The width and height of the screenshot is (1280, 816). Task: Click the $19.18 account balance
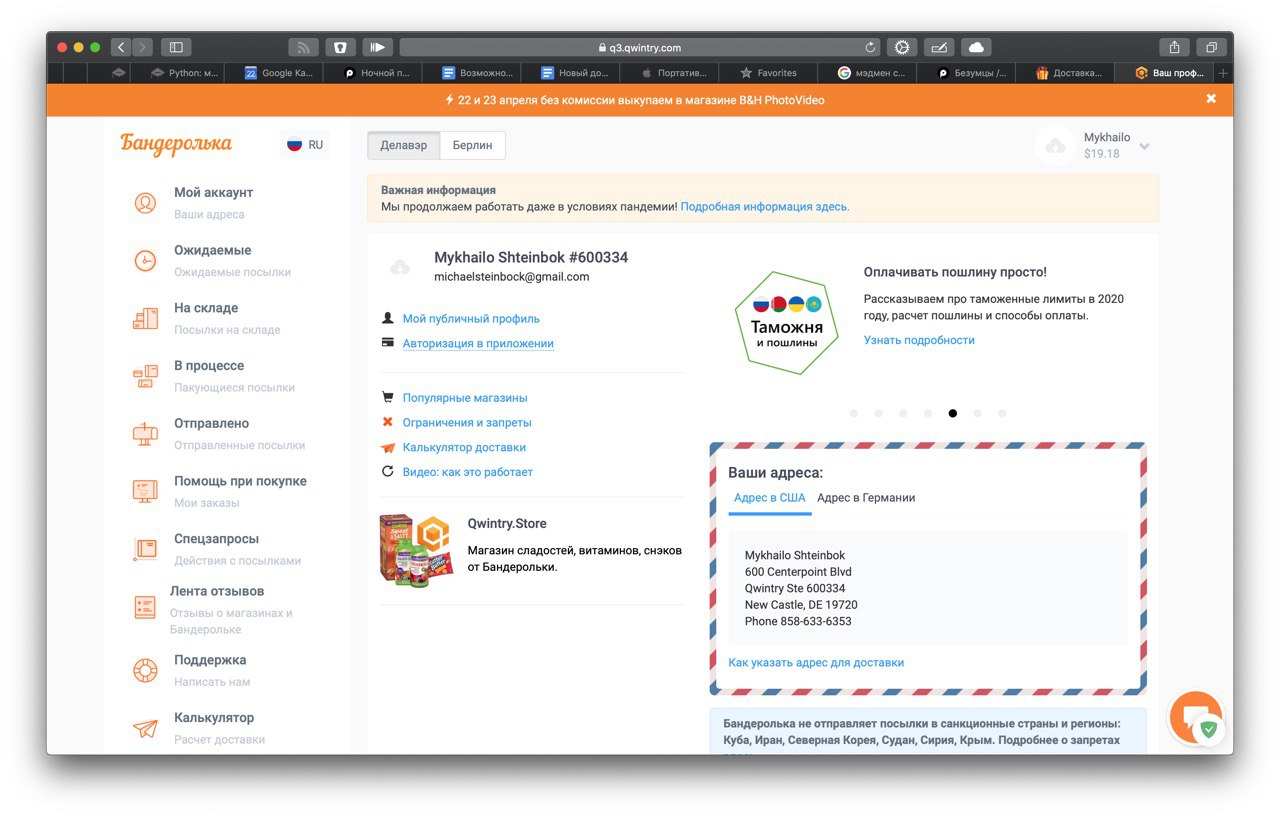pyautogui.click(x=1101, y=154)
